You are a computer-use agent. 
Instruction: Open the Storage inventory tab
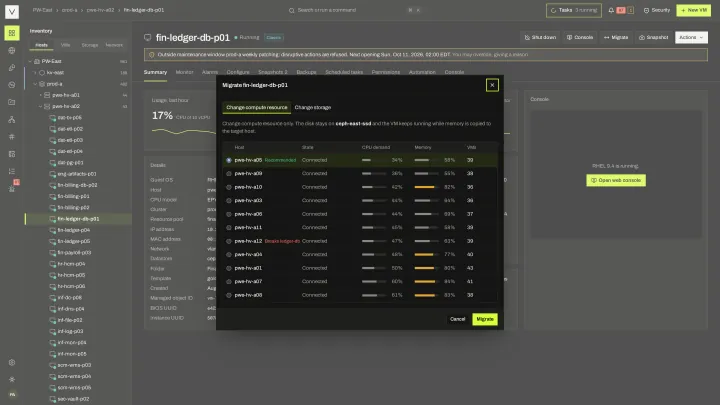tap(90, 45)
